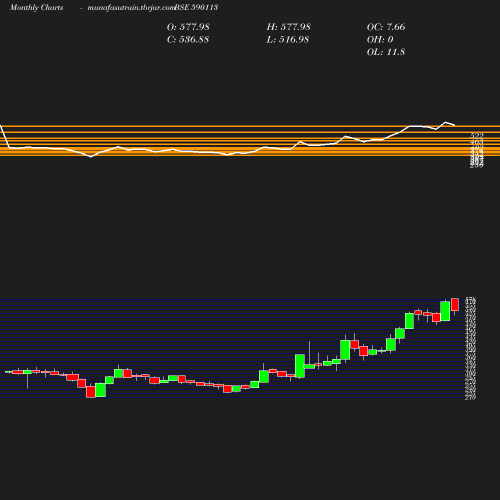500x500 pixels.
Task: Select the low value 'L: 516.98'
Action: pos(288,40)
